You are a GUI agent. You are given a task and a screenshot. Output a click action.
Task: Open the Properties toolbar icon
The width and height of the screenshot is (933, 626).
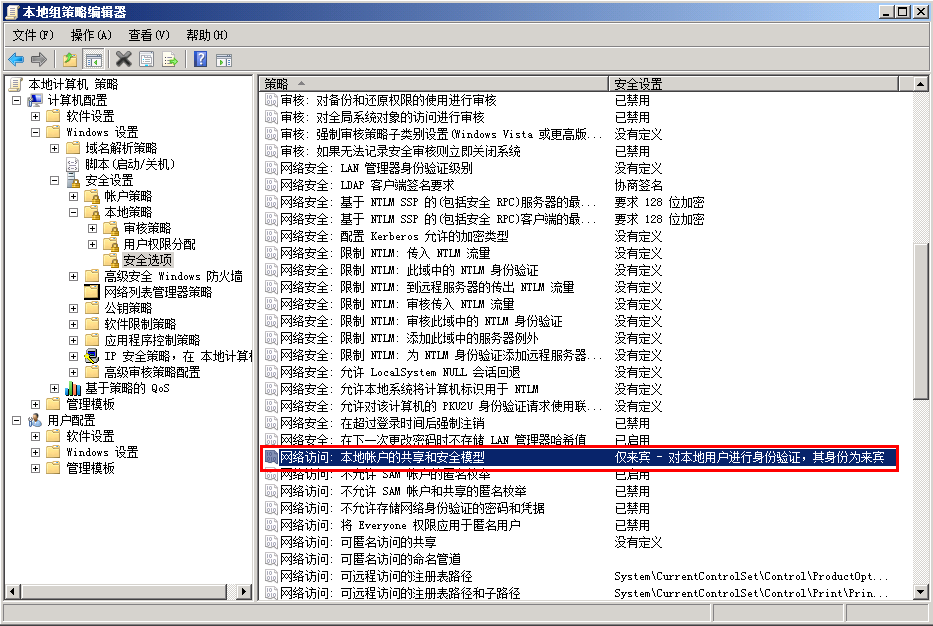pos(146,60)
